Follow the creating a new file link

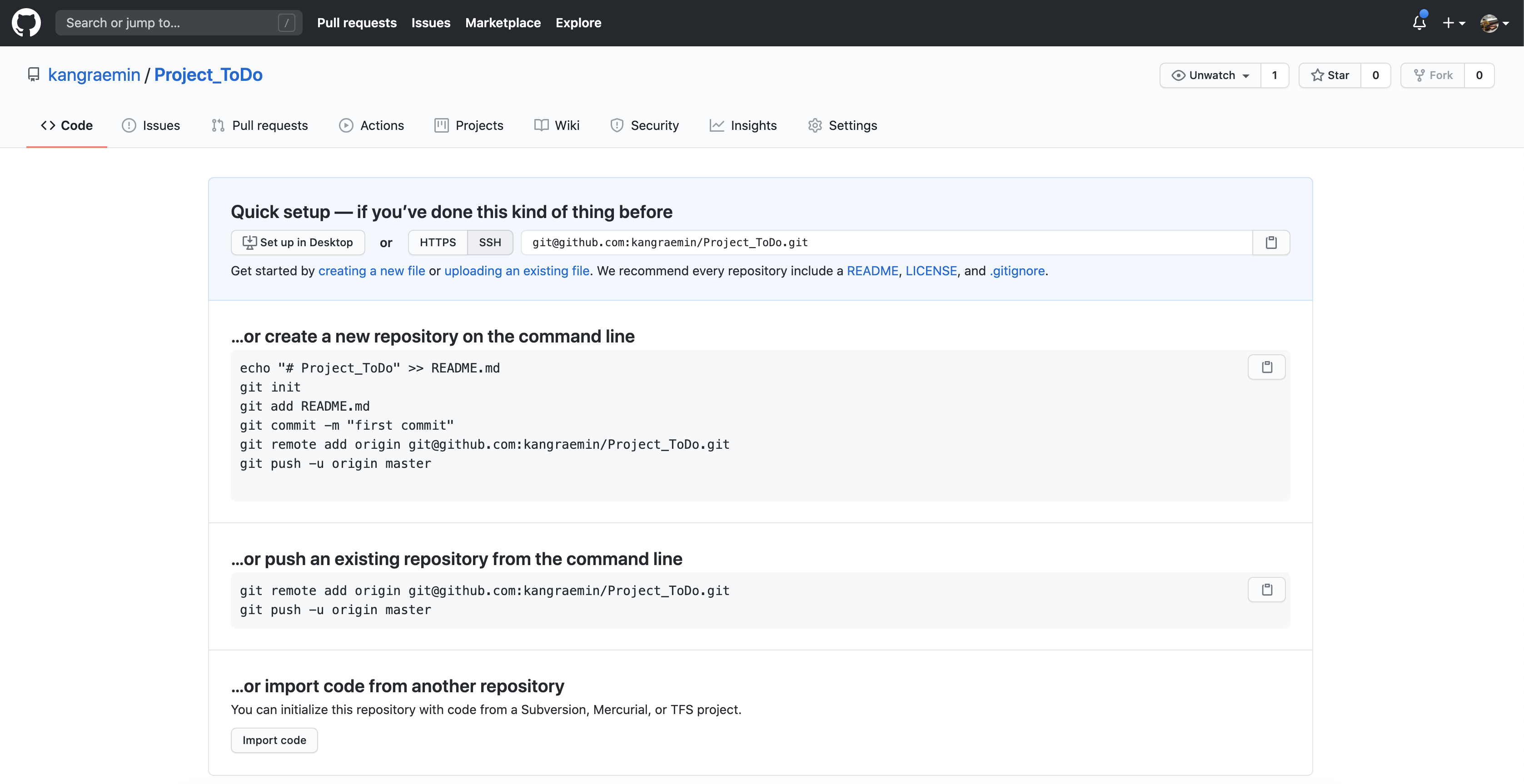[x=372, y=271]
